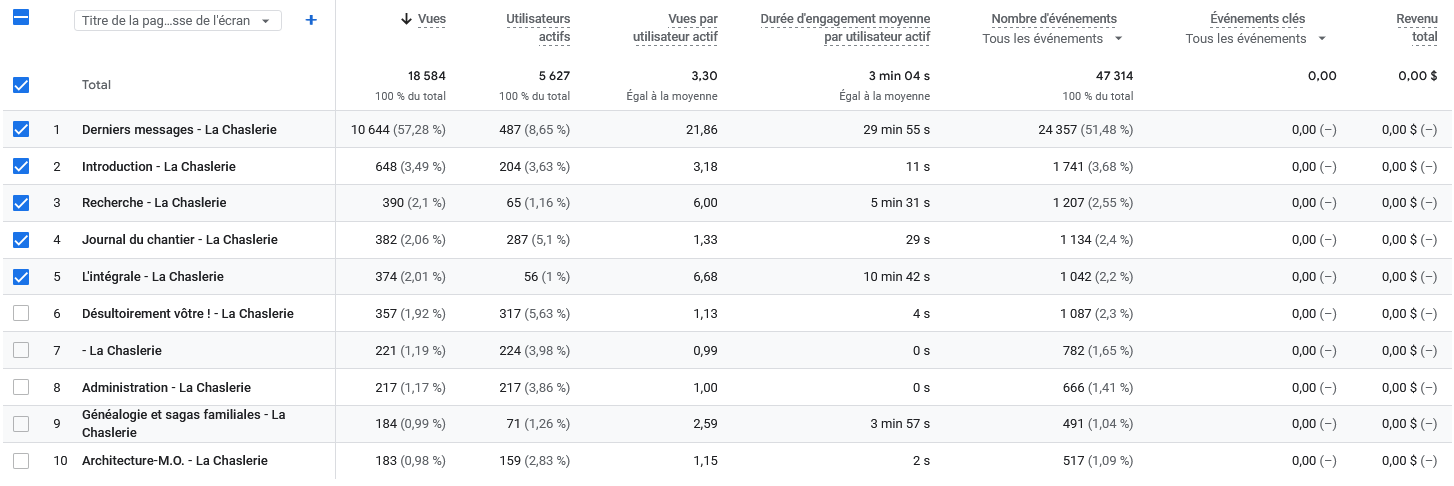Select the Introduction - La Chaslerie row title

coord(159,166)
